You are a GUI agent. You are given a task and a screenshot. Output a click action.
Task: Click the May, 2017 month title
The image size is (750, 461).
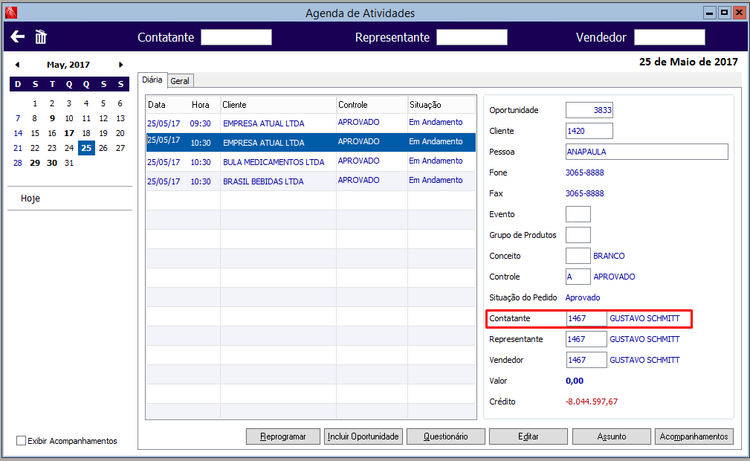tap(68, 65)
